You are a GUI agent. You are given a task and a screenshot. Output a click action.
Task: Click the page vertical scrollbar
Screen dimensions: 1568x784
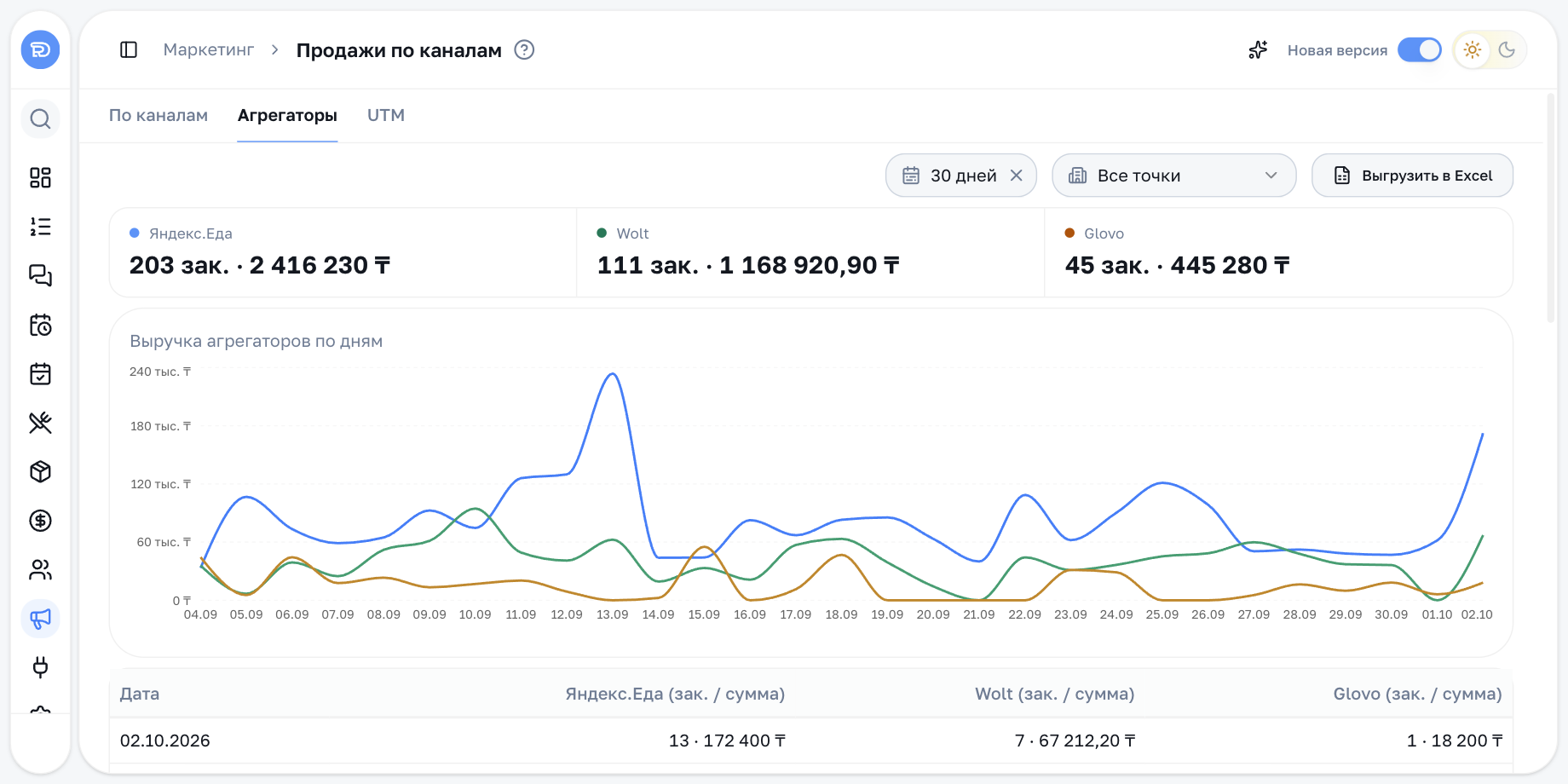tap(1551, 209)
